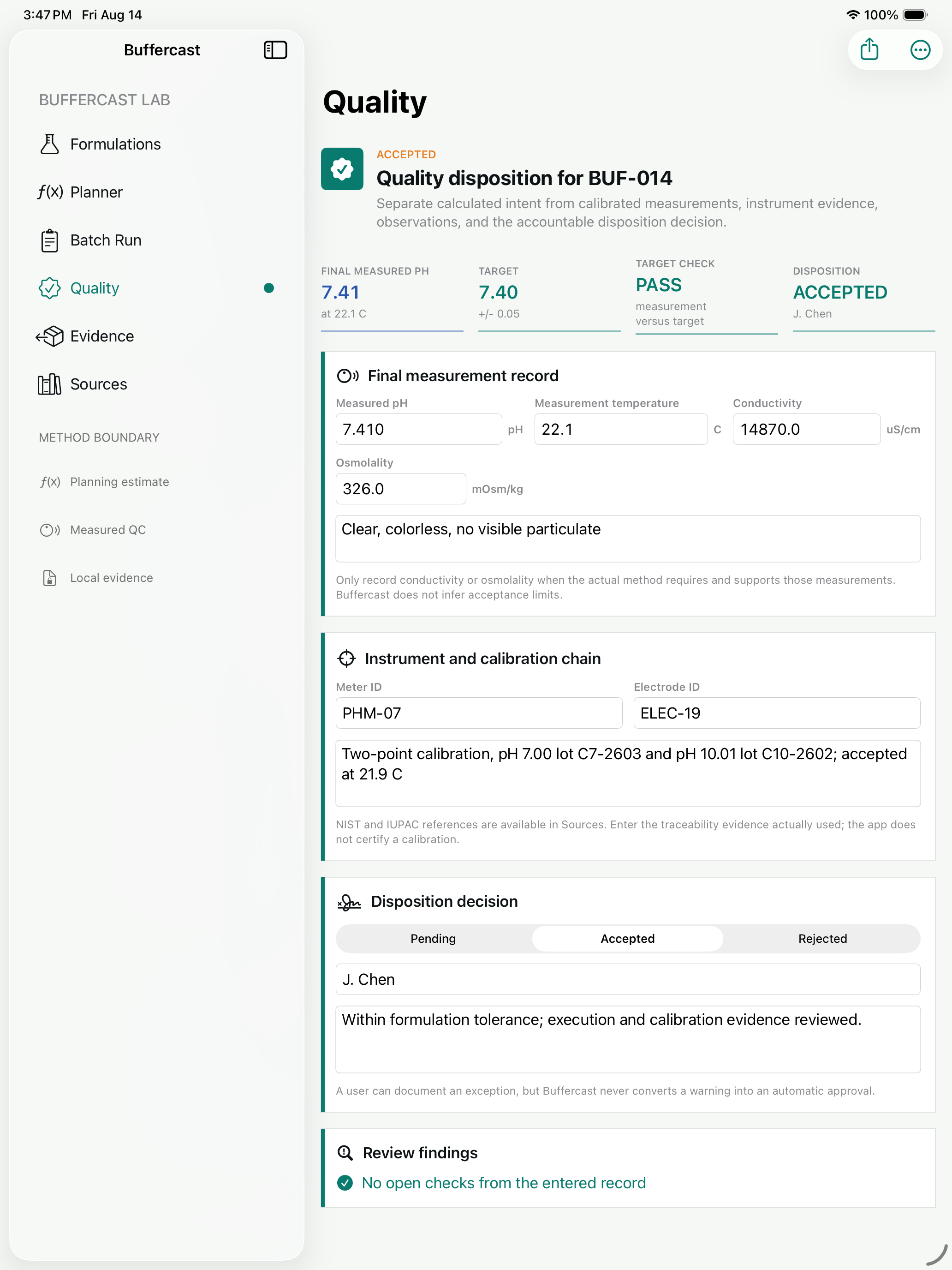Click the J. Chen name under Disposition summary

[x=812, y=314]
